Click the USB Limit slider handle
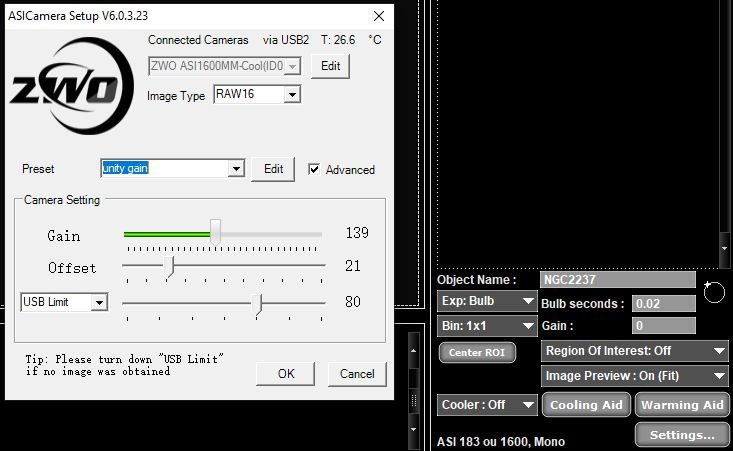This screenshot has height=451, width=733. (x=257, y=304)
